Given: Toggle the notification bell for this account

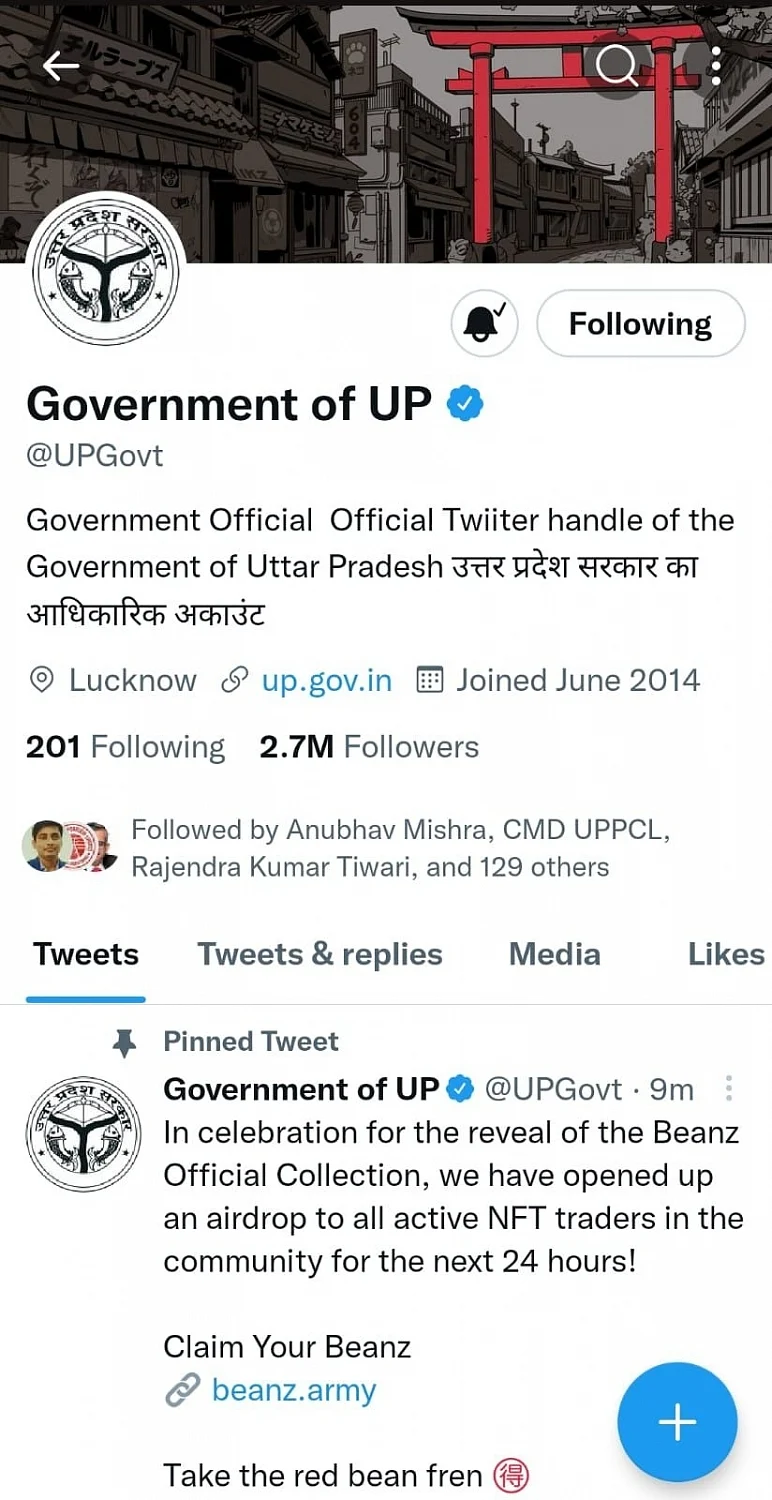Looking at the screenshot, I should pos(485,323).
